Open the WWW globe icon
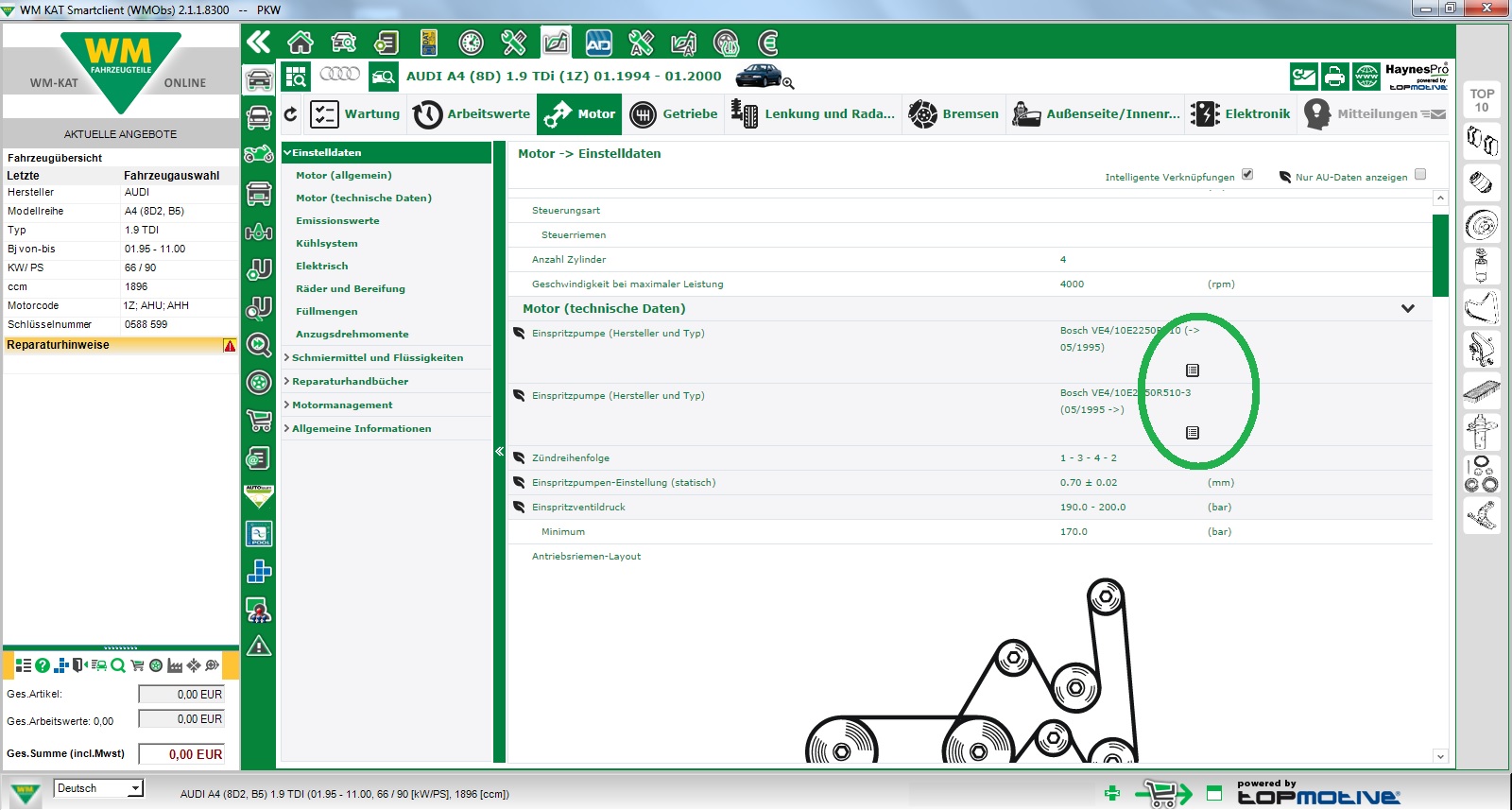Viewport: 1512px width, 810px height. click(1366, 77)
